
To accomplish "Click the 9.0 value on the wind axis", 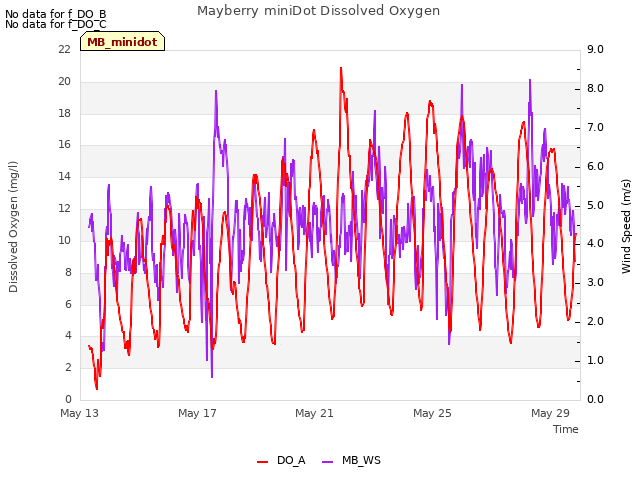I will [x=595, y=49].
